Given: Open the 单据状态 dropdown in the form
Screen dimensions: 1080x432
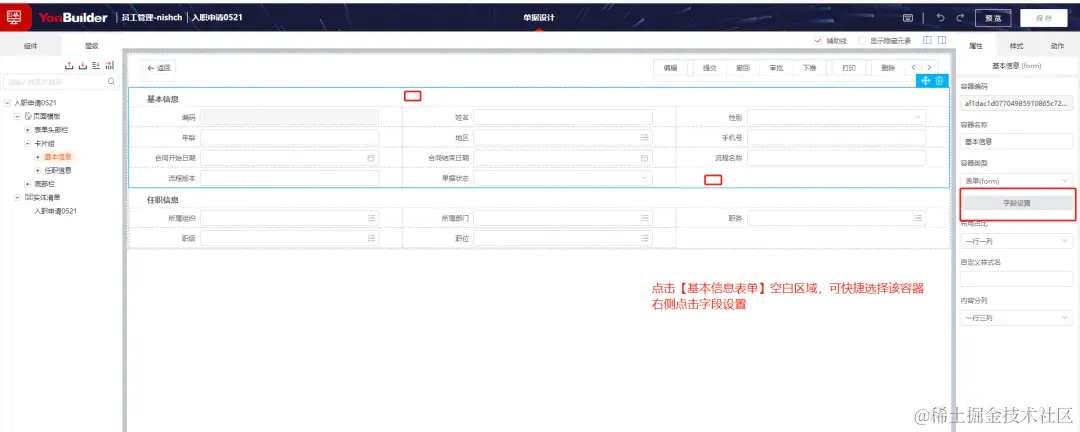Looking at the screenshot, I should coord(563,178).
